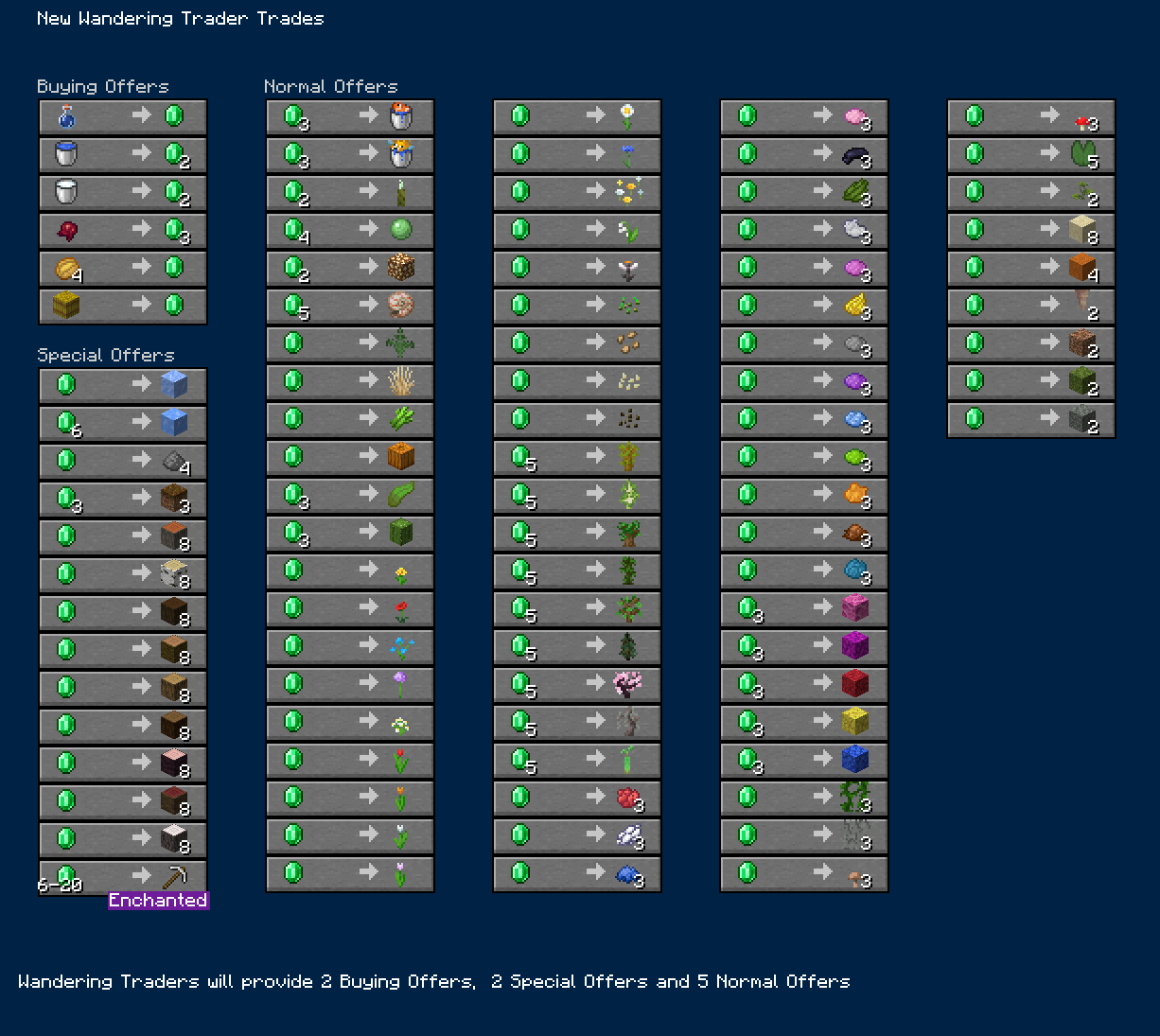Screen dimensions: 1160x1036
Task: Select the glowstone block icon
Action: 401,268
